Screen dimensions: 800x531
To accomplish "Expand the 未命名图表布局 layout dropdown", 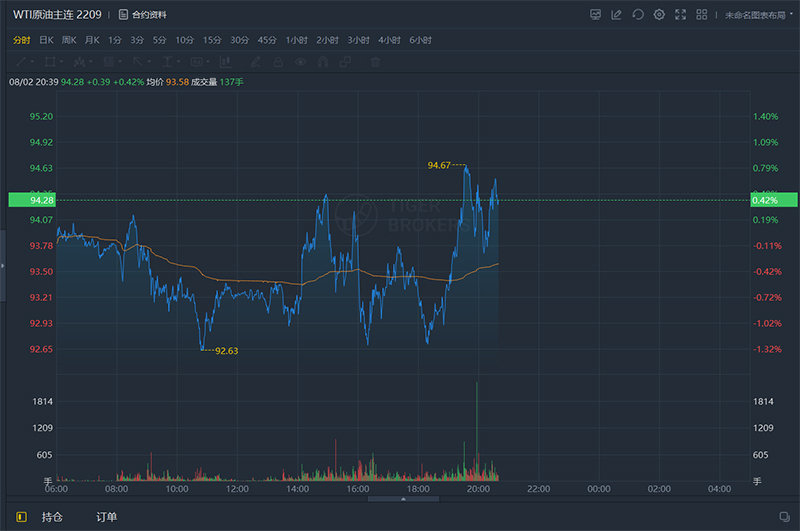I will [757, 15].
